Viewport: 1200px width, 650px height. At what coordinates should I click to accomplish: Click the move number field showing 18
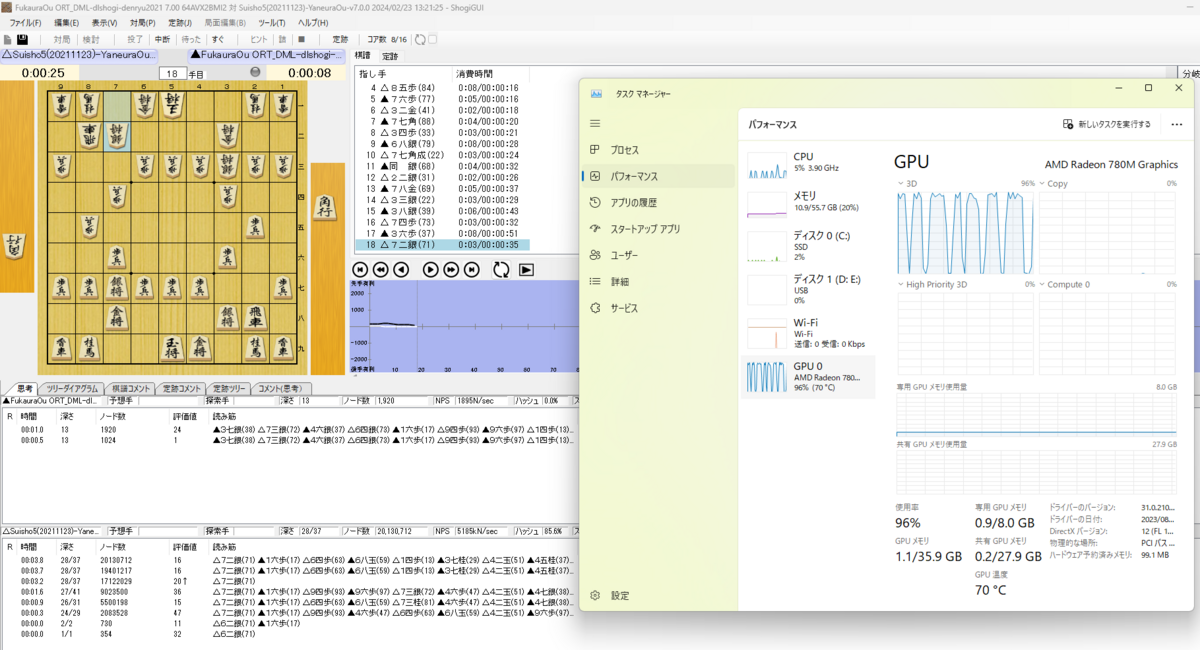172,73
